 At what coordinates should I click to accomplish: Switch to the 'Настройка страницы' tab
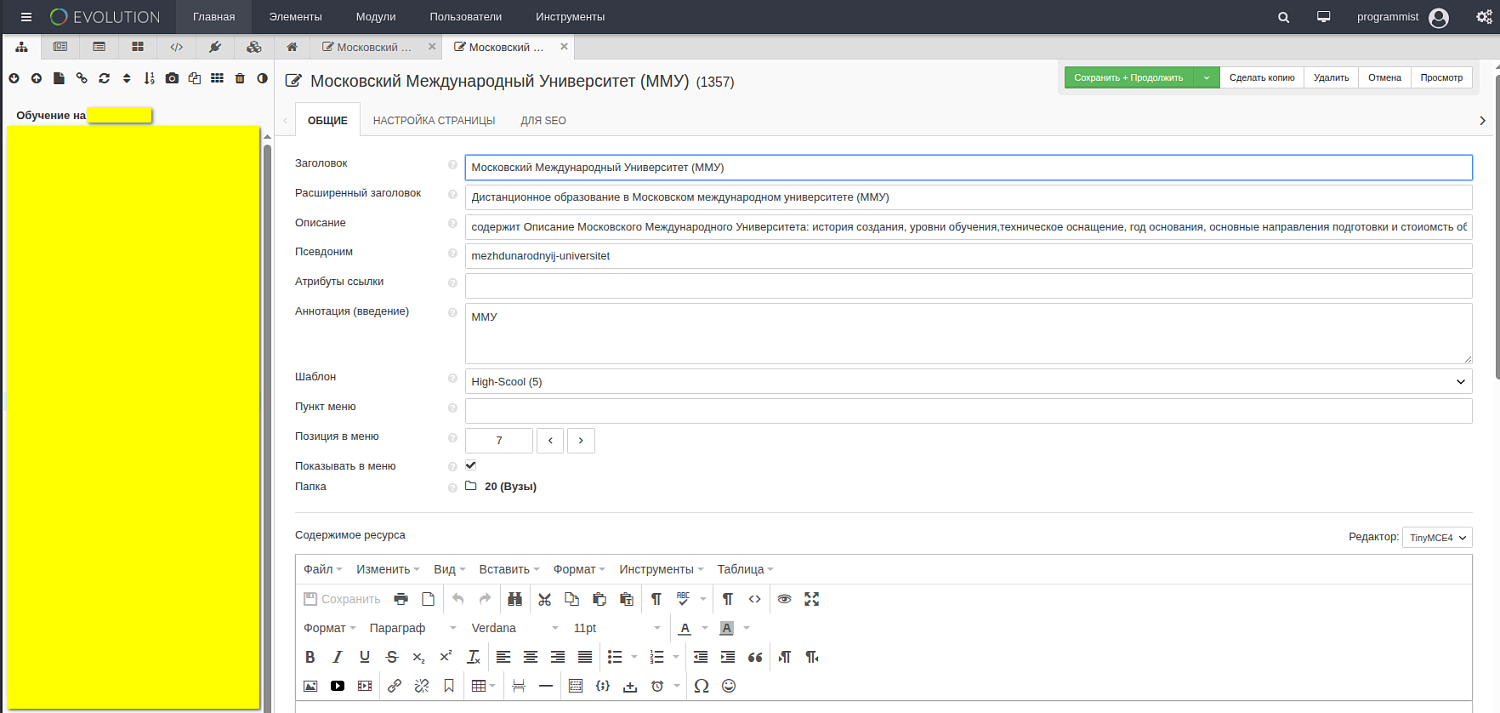434,120
